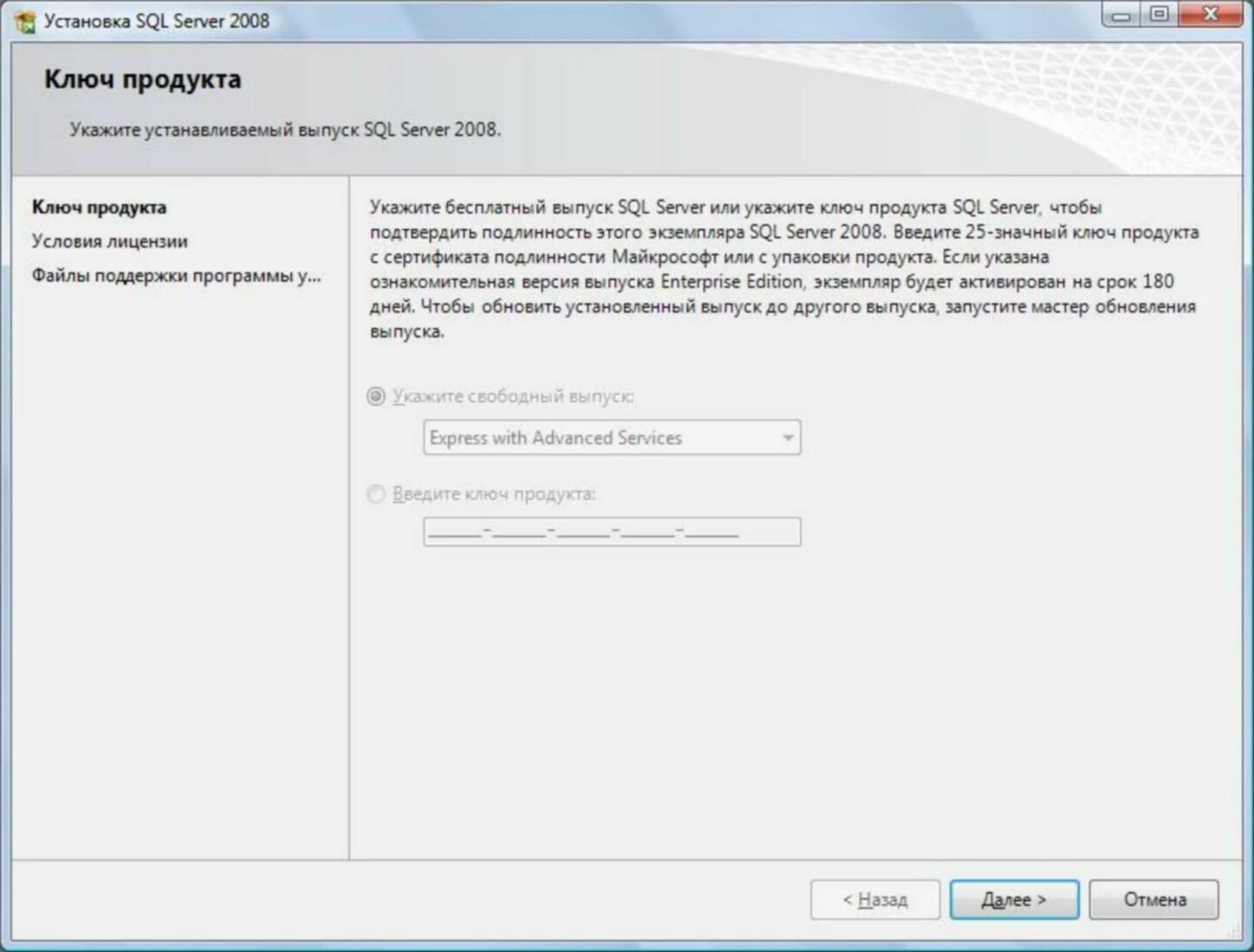Click the < Назад button

coord(875,900)
